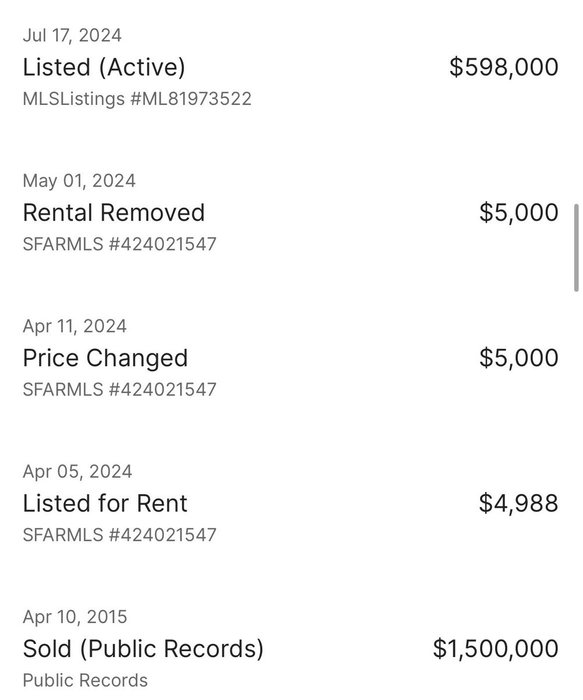Click the $1,500,000 sold price
The width and height of the screenshot is (583, 700).
496,649
